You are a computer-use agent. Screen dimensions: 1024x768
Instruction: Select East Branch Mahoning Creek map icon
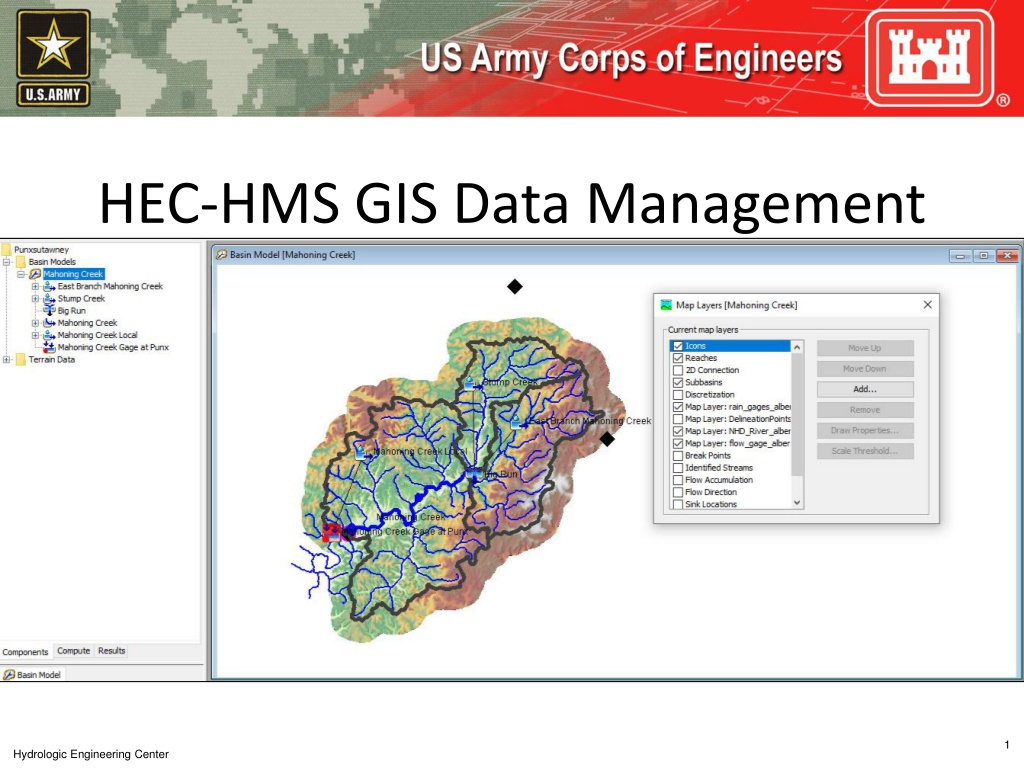[x=516, y=423]
